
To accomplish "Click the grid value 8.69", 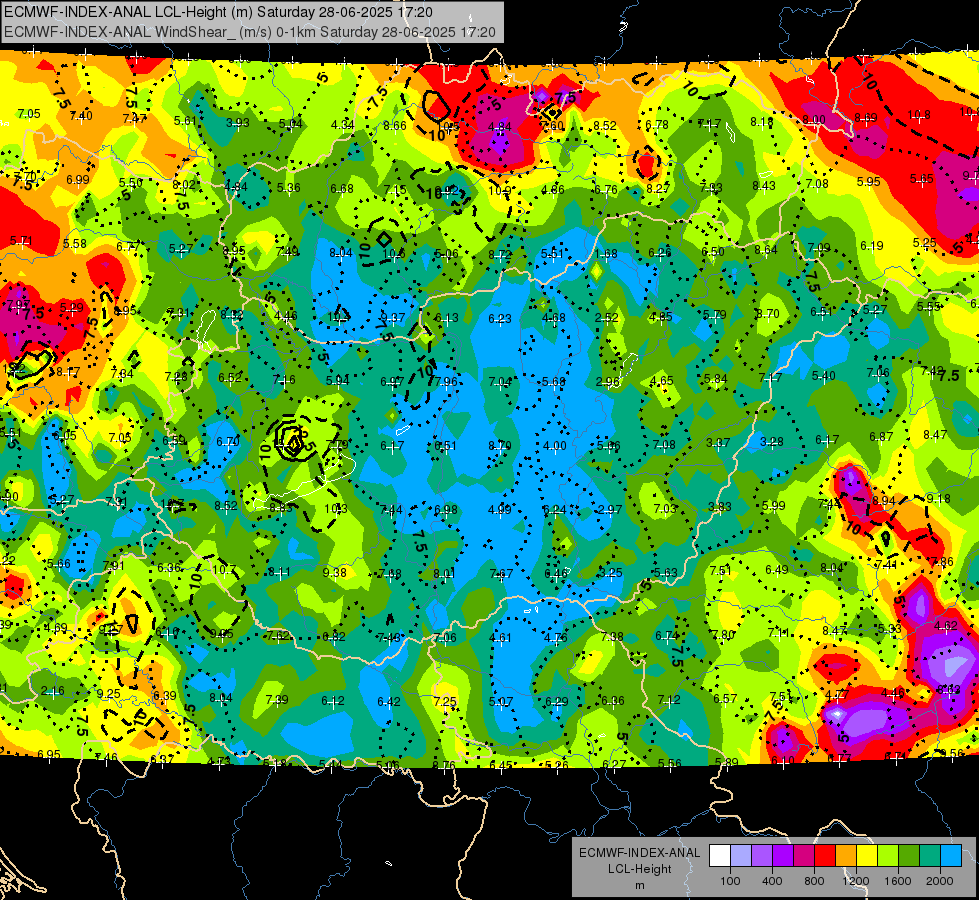I will pos(866,117).
